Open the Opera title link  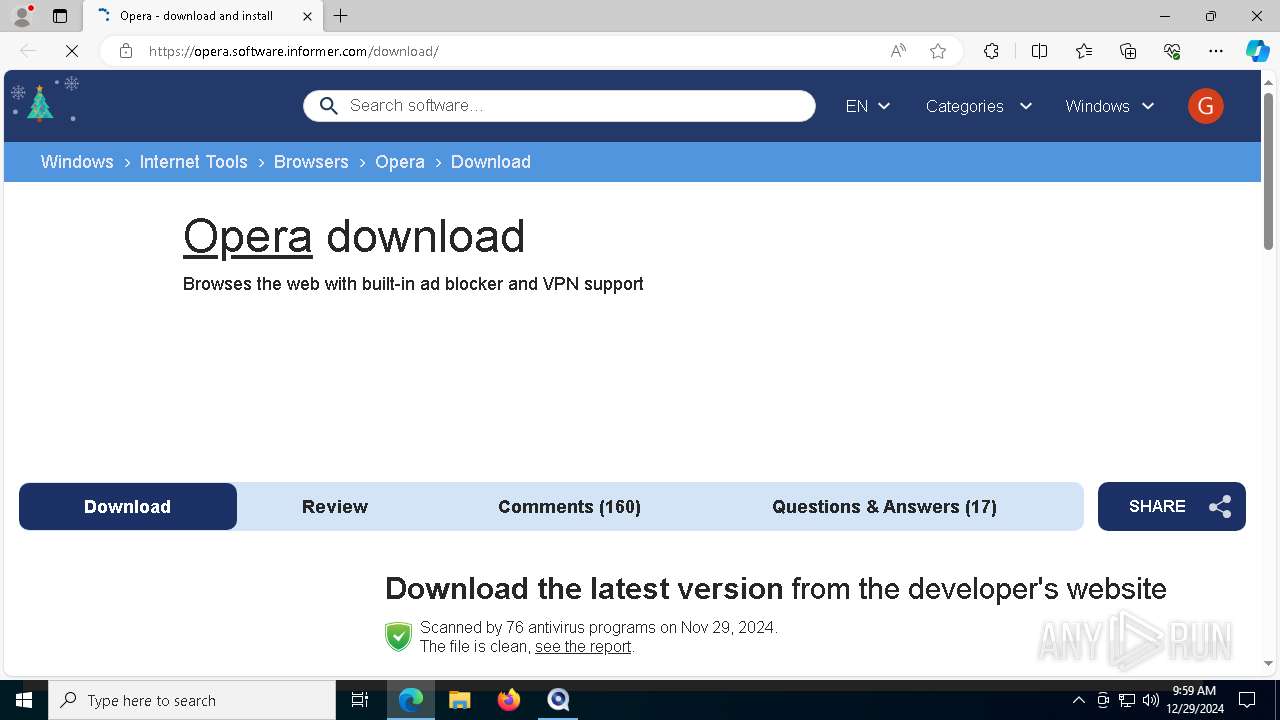(x=248, y=237)
